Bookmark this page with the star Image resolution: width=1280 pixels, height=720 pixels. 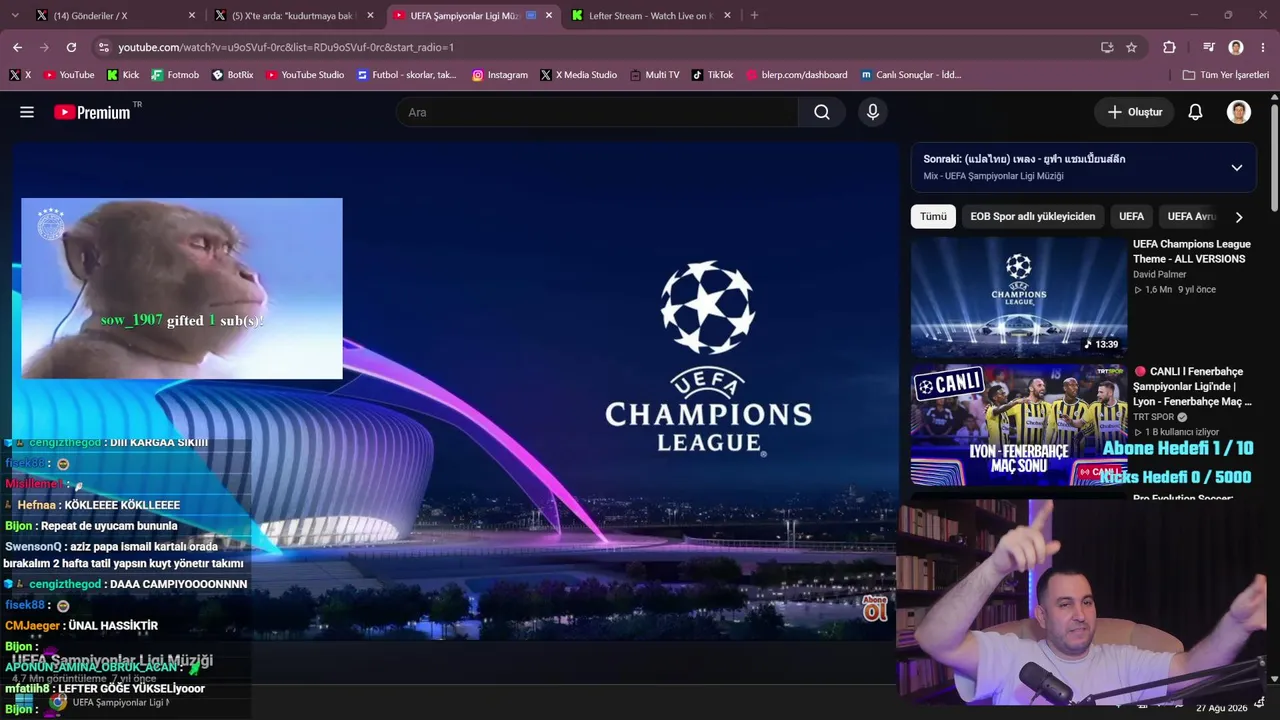[1131, 47]
